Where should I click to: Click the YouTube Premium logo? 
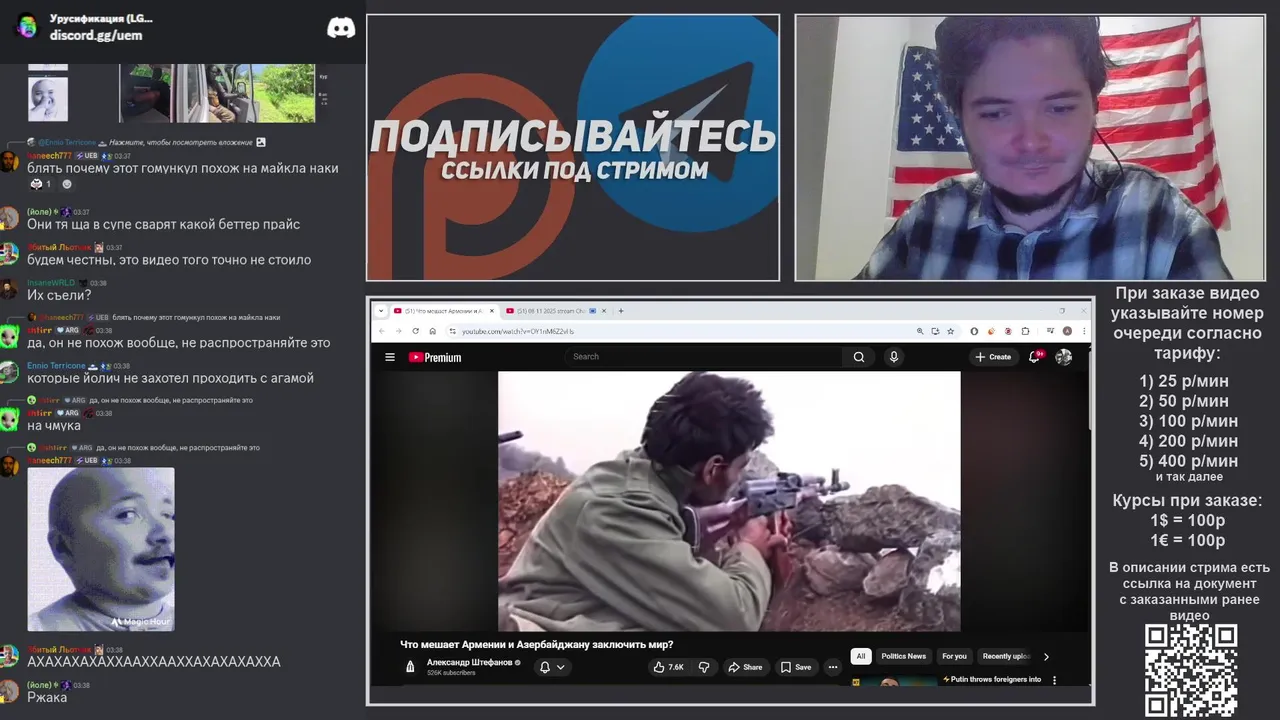435,357
